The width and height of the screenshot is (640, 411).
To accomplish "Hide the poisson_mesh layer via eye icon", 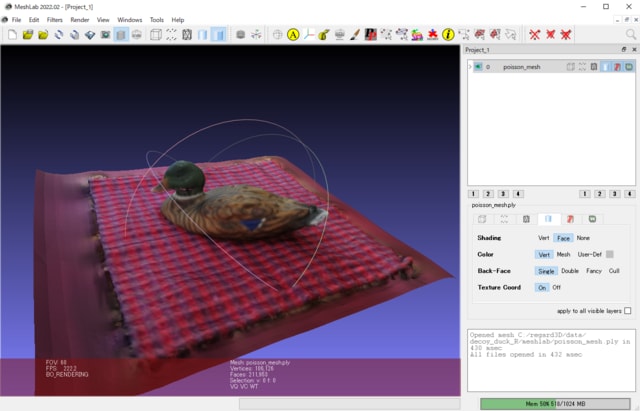I will [x=478, y=67].
